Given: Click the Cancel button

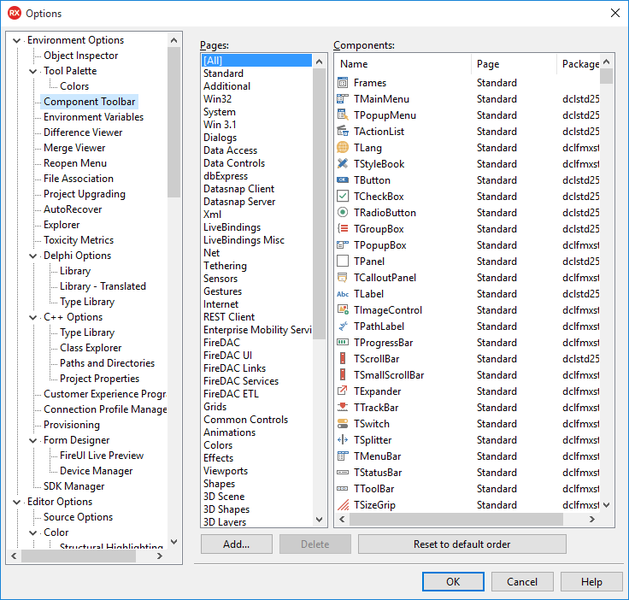Looking at the screenshot, I should point(522,582).
